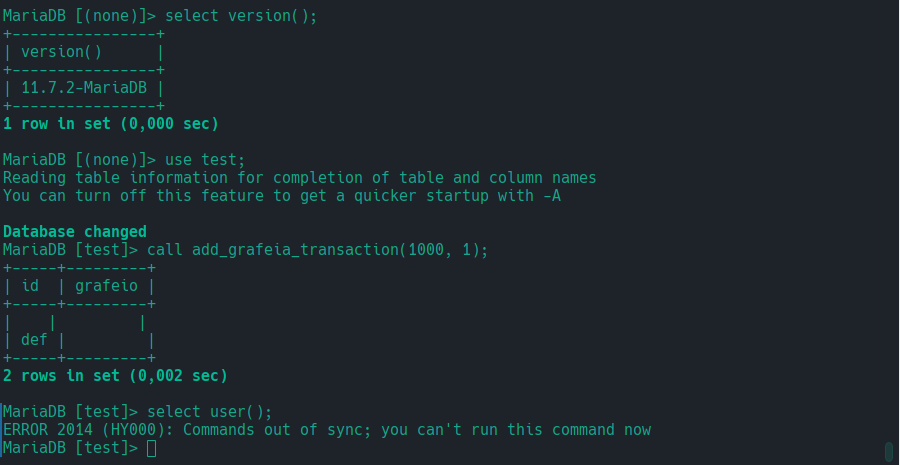Click the 'select version();' command text
The image size is (900, 465).
[x=241, y=16]
